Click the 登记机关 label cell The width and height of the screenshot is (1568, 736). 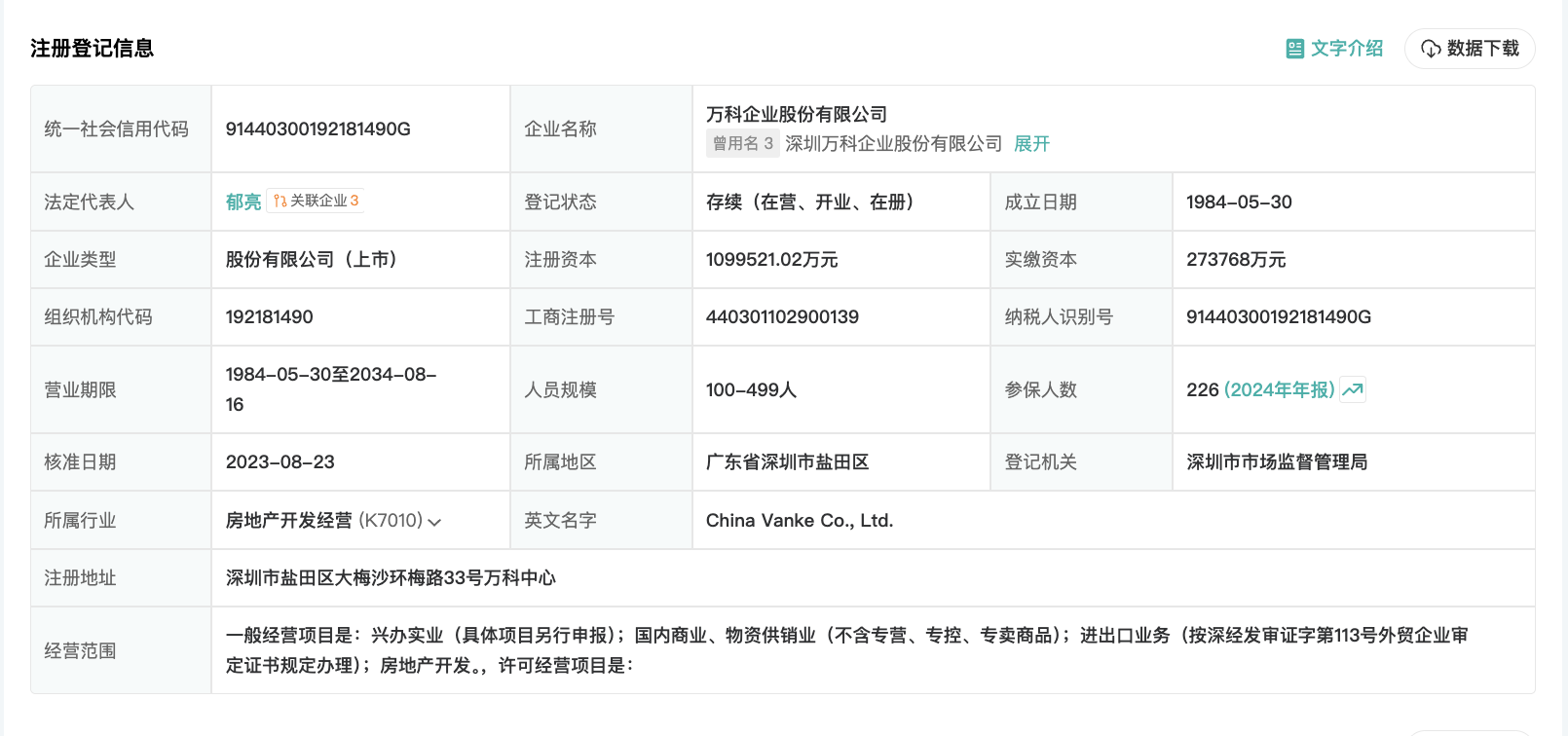pos(1081,461)
